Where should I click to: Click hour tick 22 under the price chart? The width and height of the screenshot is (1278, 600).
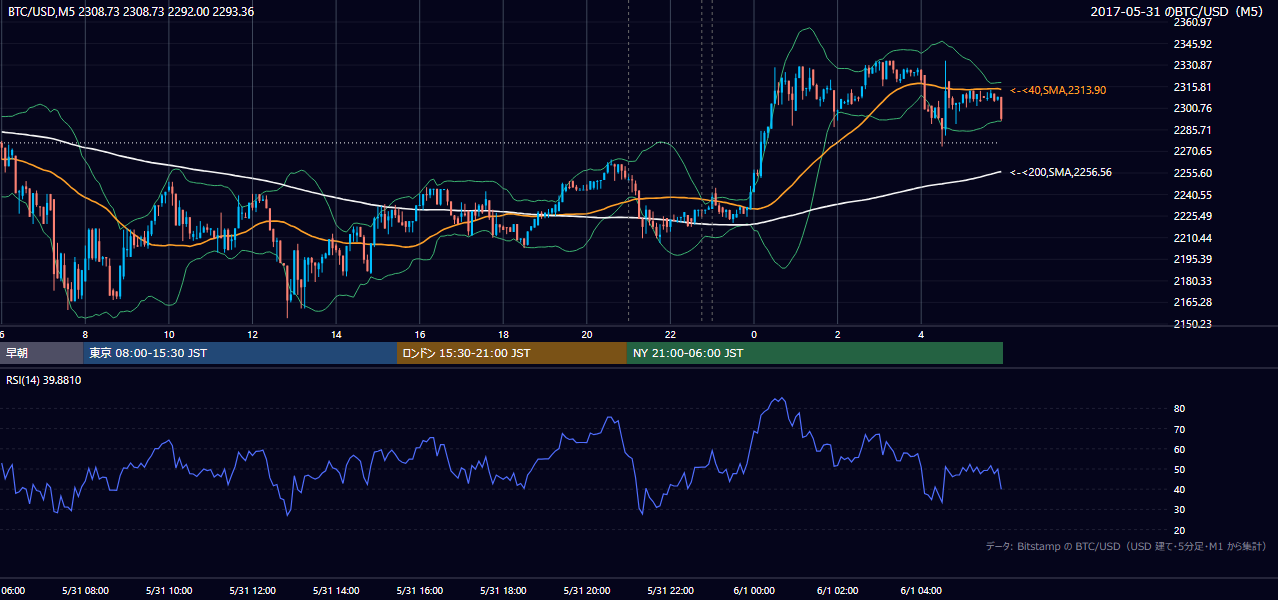671,334
